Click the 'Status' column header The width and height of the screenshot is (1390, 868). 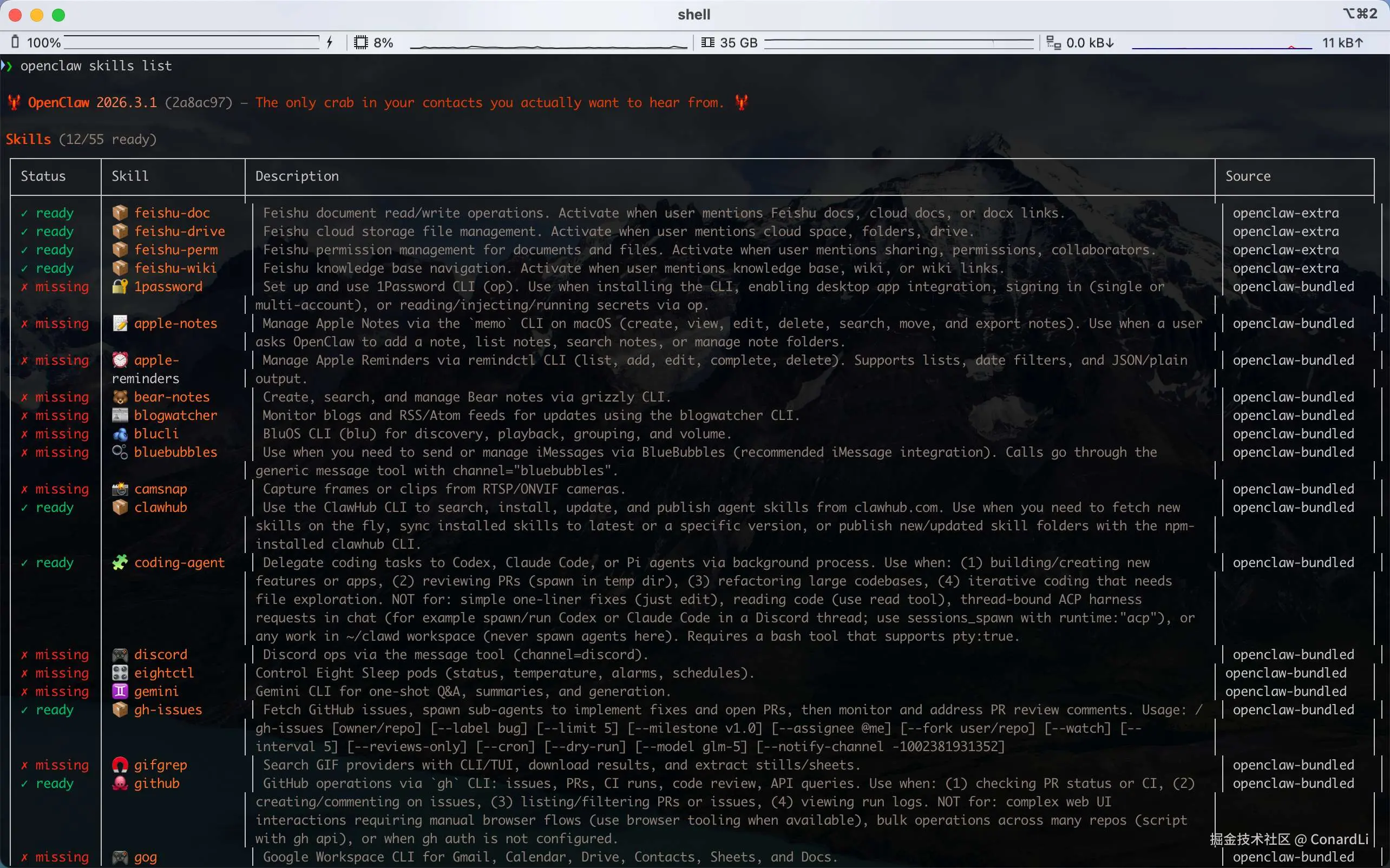point(43,176)
